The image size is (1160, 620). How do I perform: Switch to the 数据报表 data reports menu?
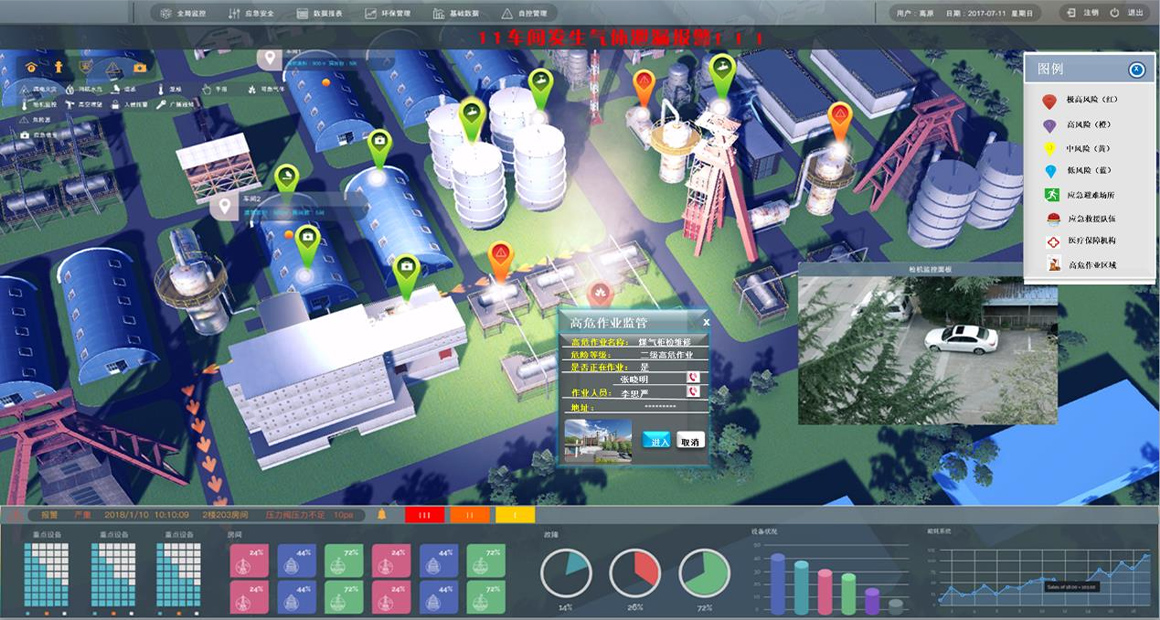(x=324, y=14)
